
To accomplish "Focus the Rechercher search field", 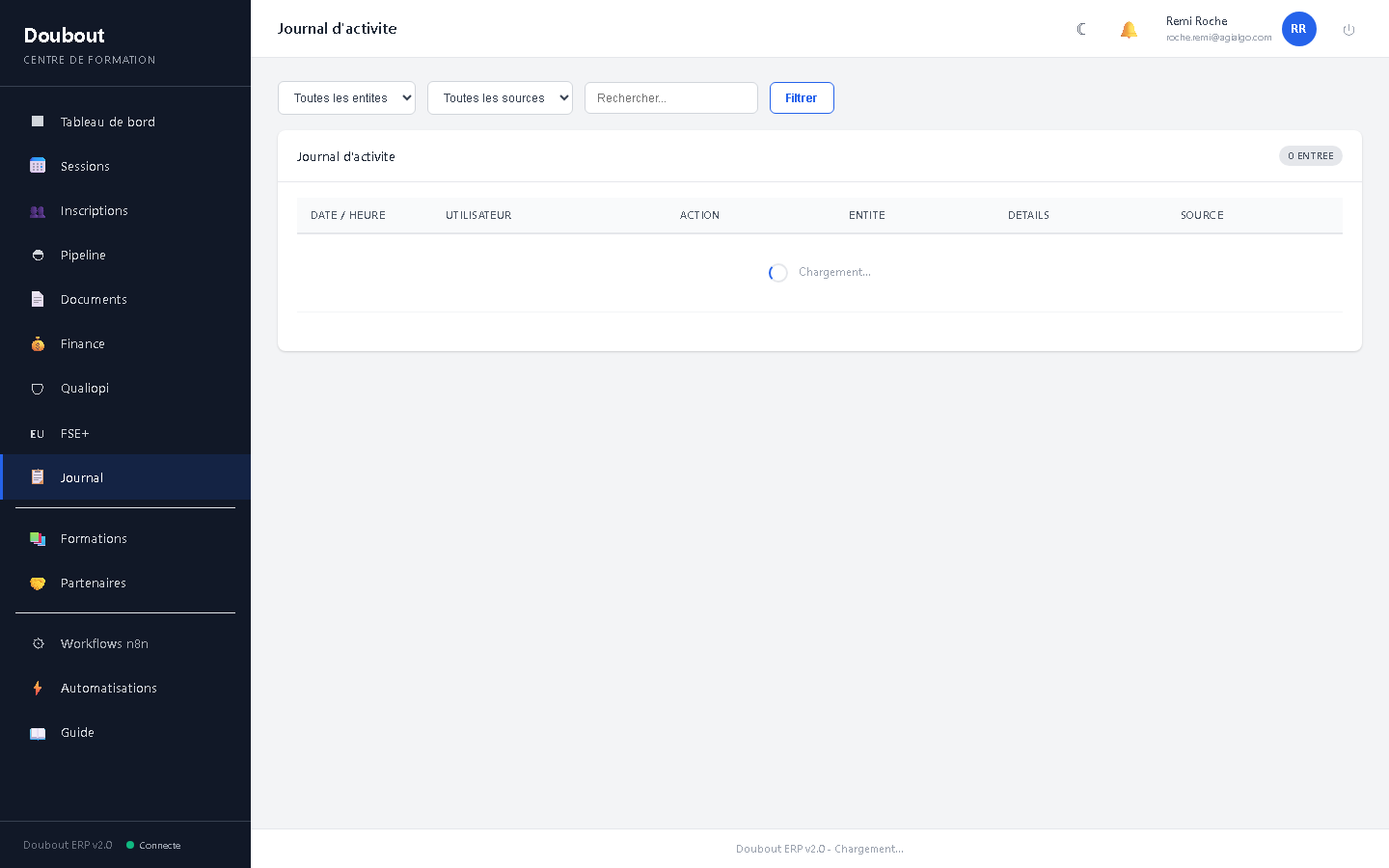I will [670, 97].
